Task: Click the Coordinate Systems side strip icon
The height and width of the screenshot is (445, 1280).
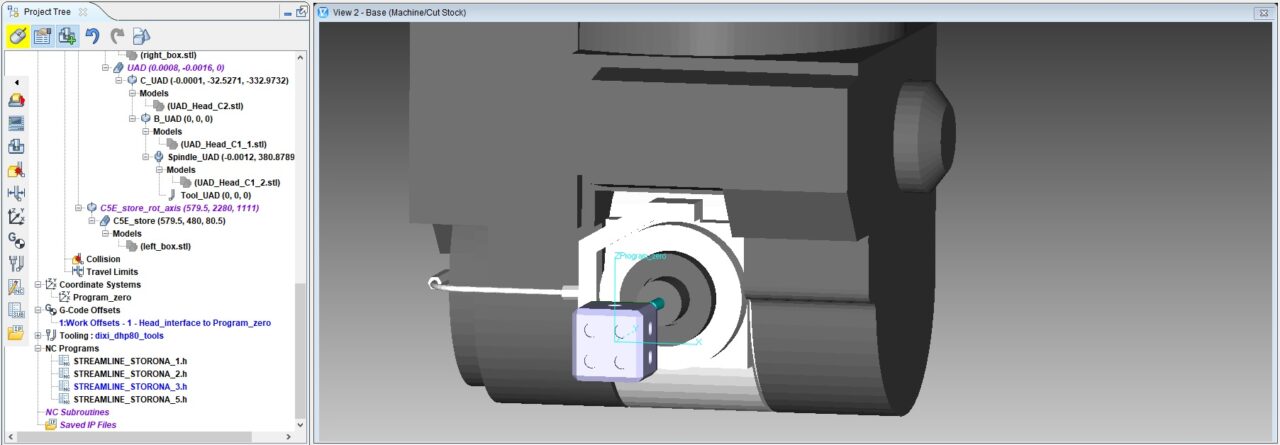Action: 16,216
